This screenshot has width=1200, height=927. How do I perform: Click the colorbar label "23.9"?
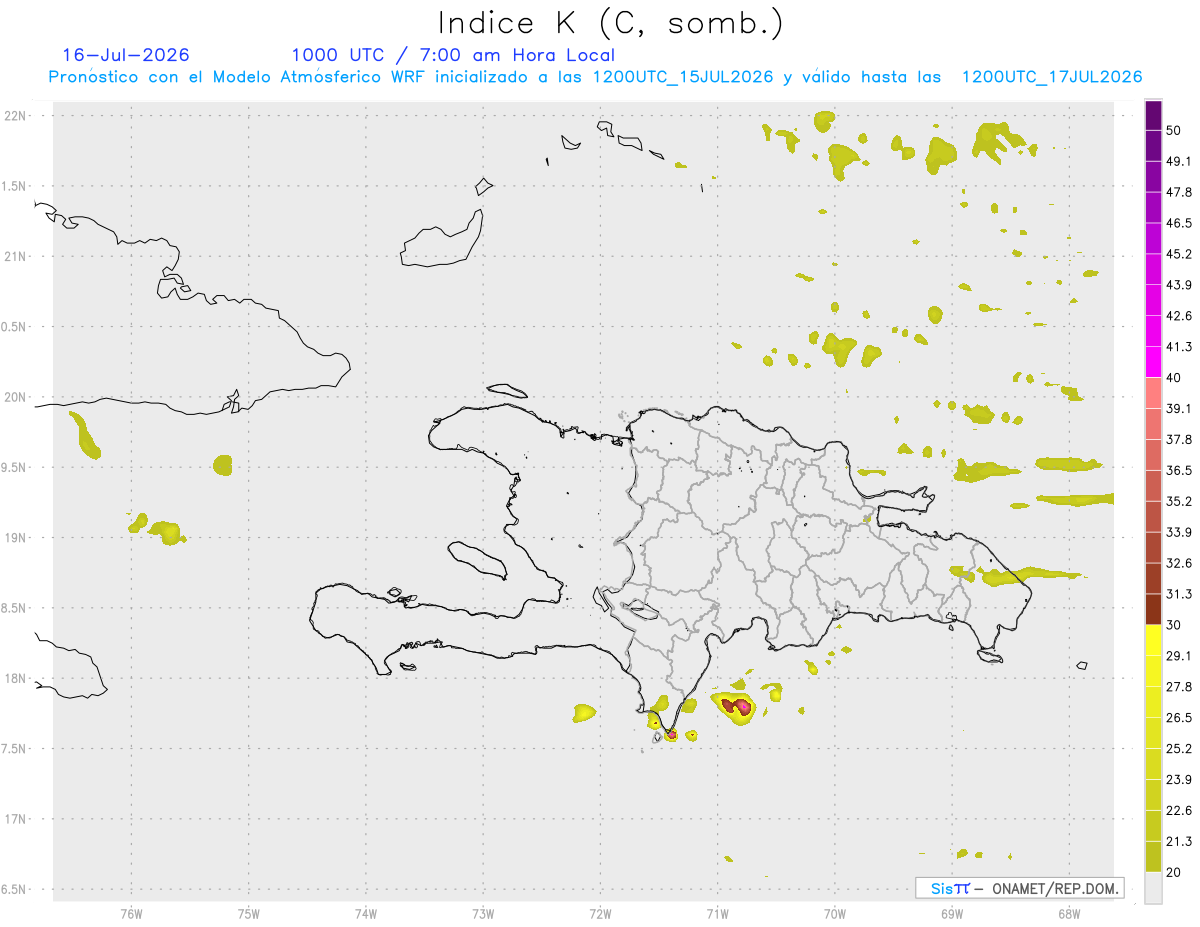tap(1179, 780)
